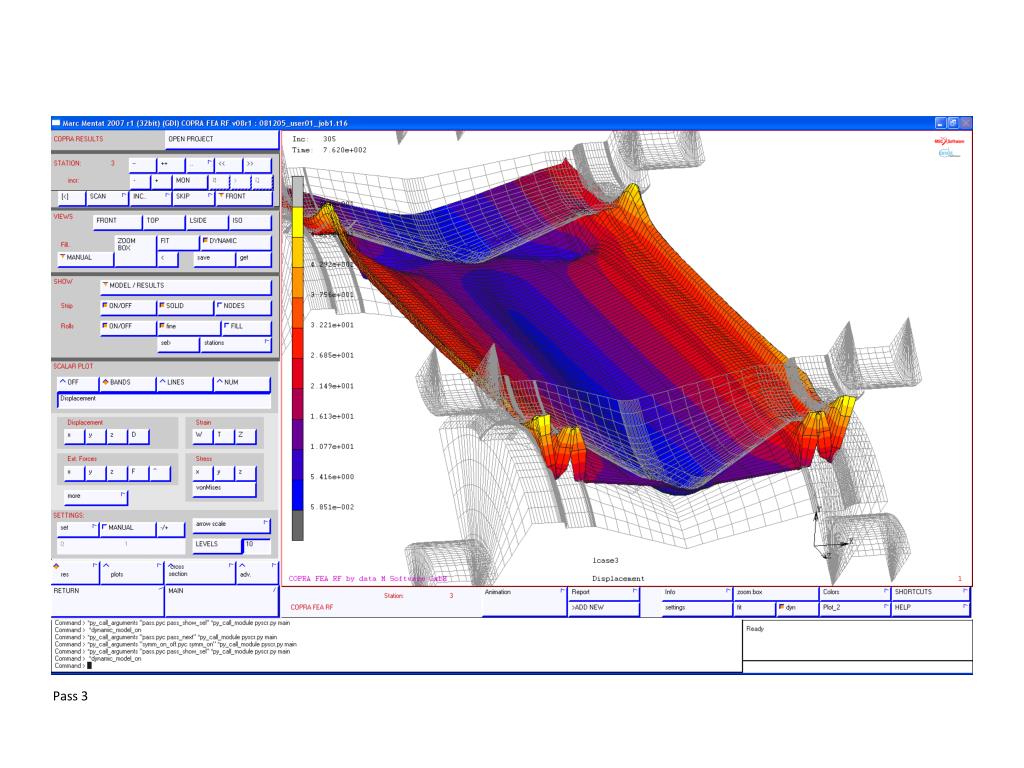Open the SKIP submenu
Screen dimensions: 1024x768
tap(193, 197)
